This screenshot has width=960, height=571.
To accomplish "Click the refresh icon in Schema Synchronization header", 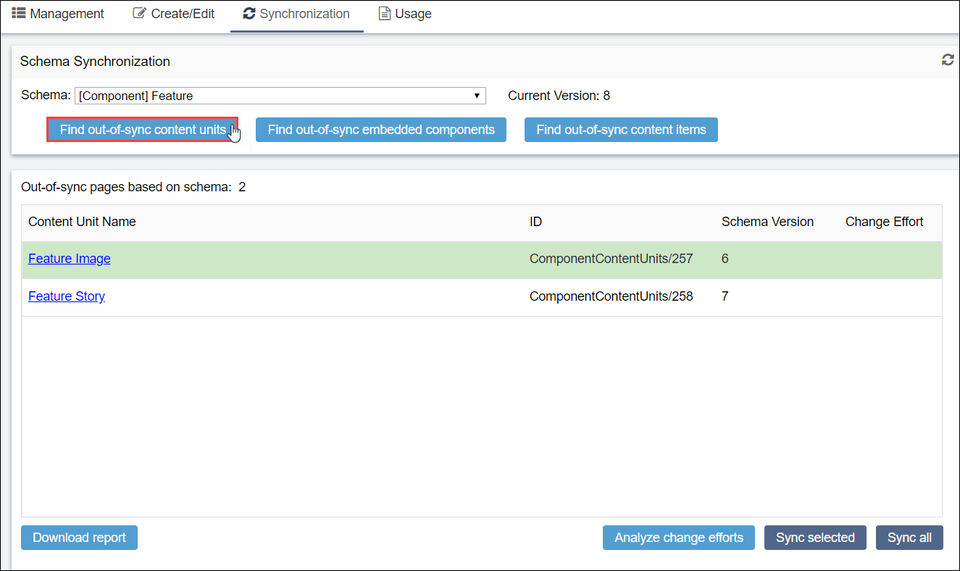I will click(947, 60).
